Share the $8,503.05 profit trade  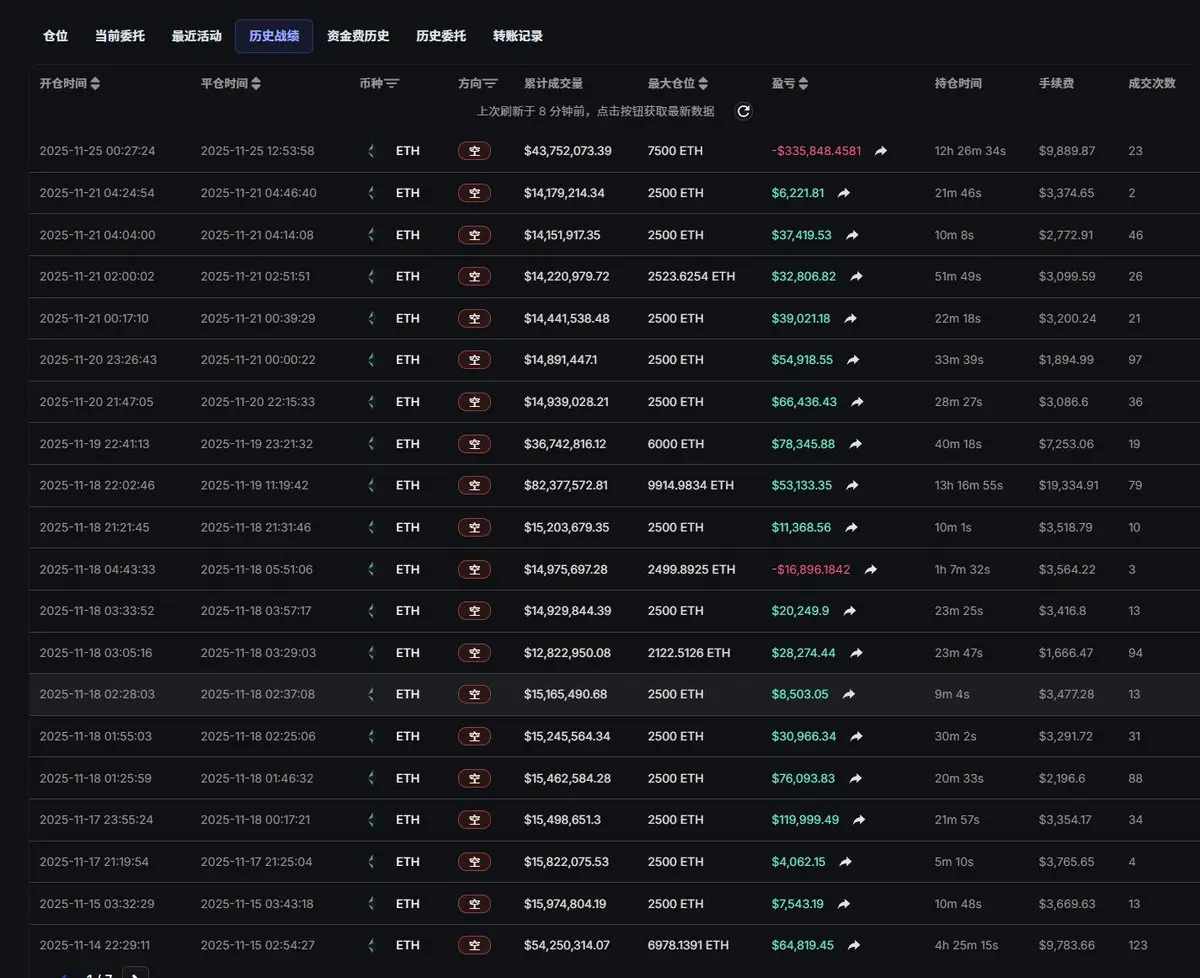coord(849,694)
